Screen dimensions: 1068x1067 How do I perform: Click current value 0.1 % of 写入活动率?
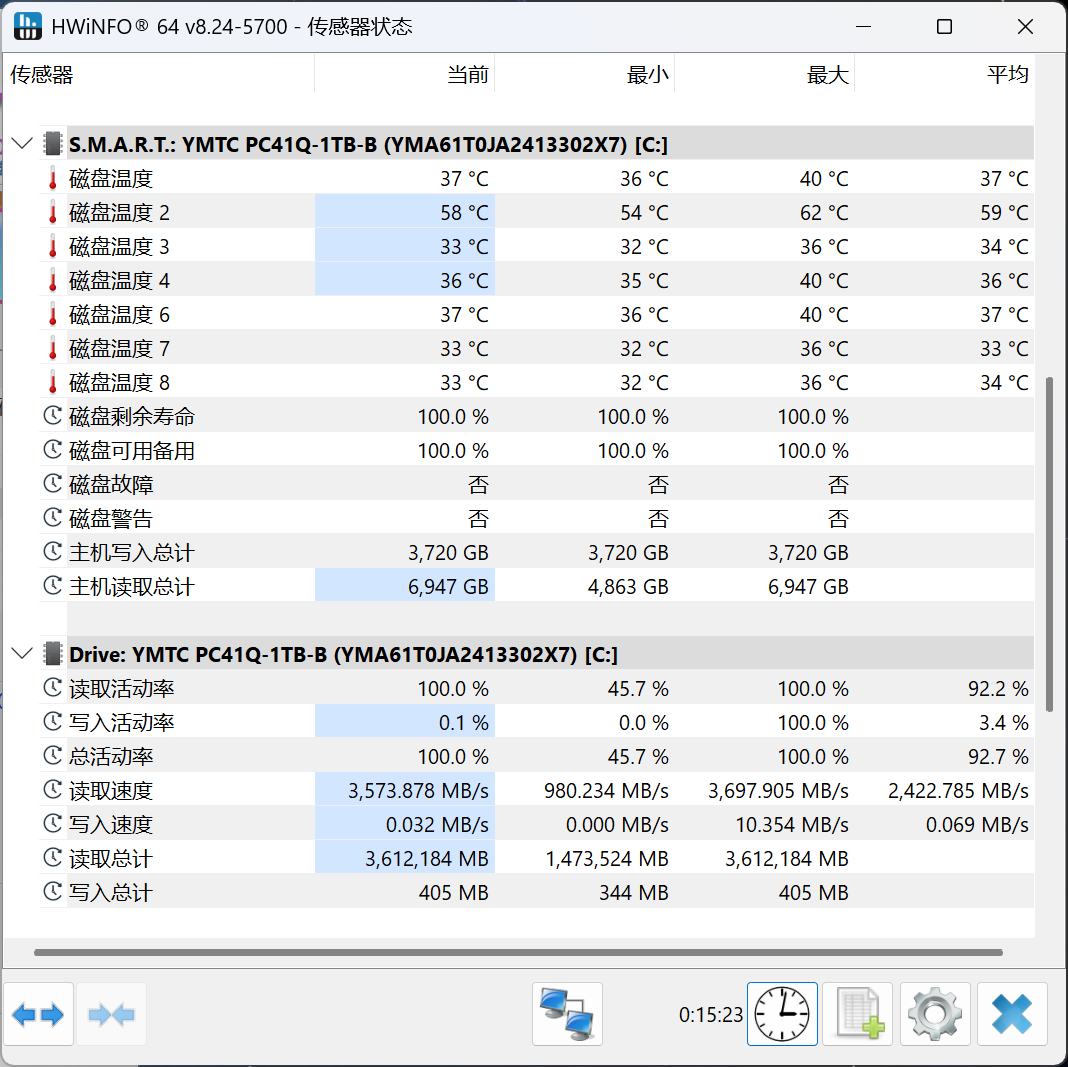[464, 722]
